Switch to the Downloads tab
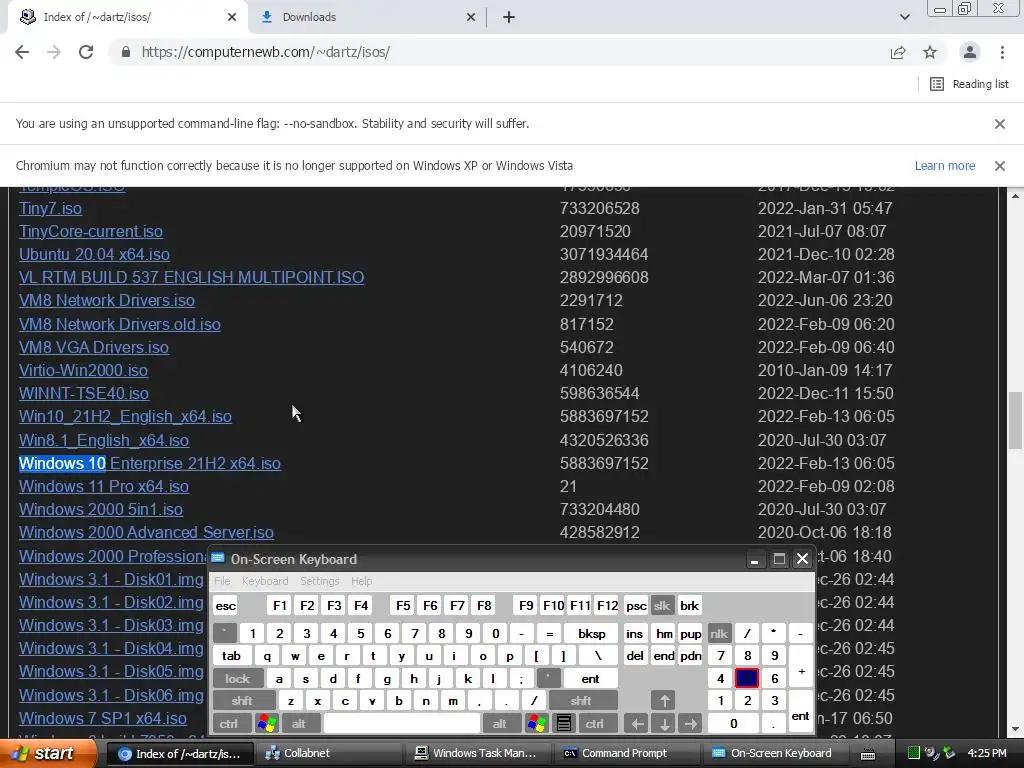Image resolution: width=1024 pixels, height=768 pixels. (x=366, y=17)
